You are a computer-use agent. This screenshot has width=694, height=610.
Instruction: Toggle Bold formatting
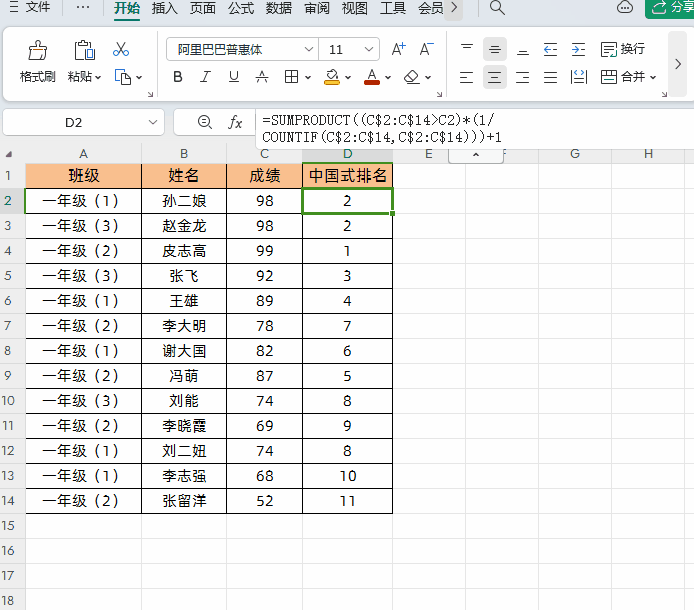pos(177,77)
